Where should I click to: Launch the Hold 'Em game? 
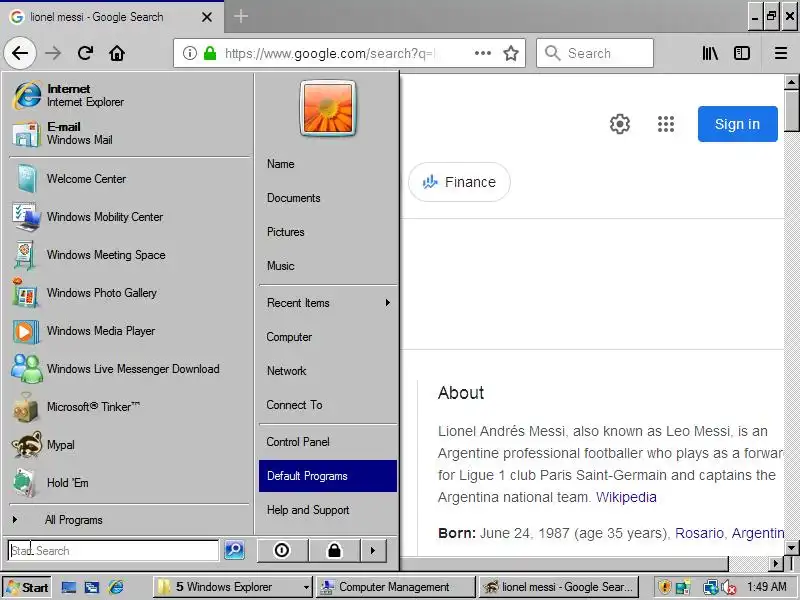[130, 483]
